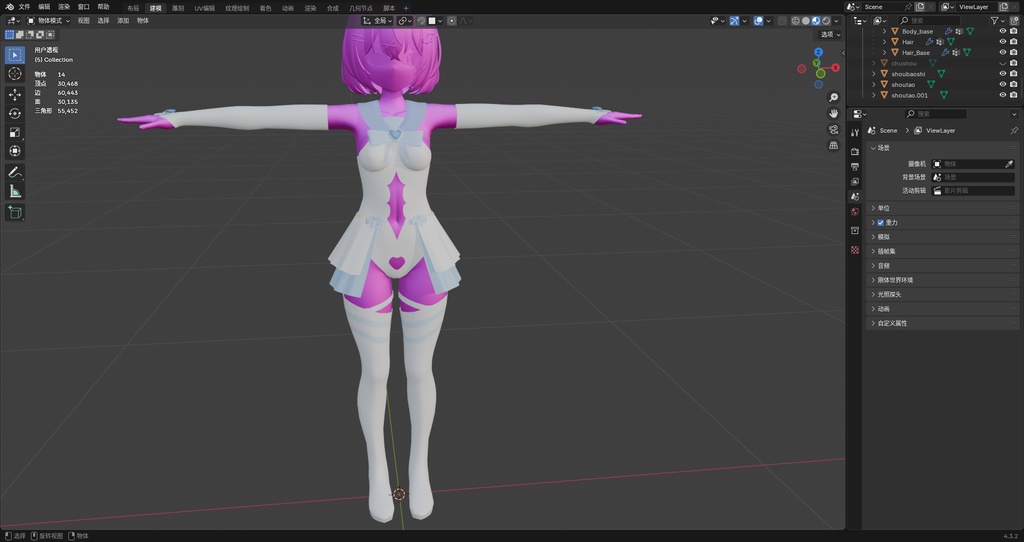Open the Collection properties tab
Image resolution: width=1024 pixels, height=542 pixels.
[855, 231]
